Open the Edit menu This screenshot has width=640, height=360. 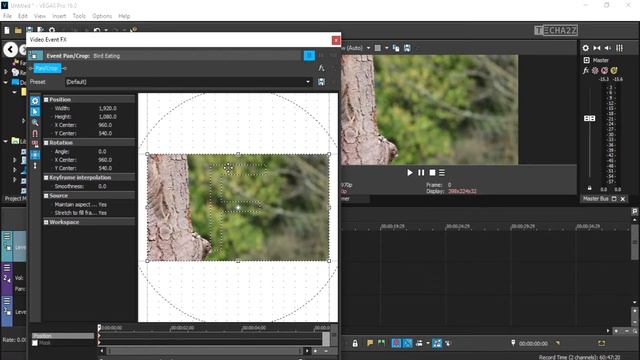[22, 16]
